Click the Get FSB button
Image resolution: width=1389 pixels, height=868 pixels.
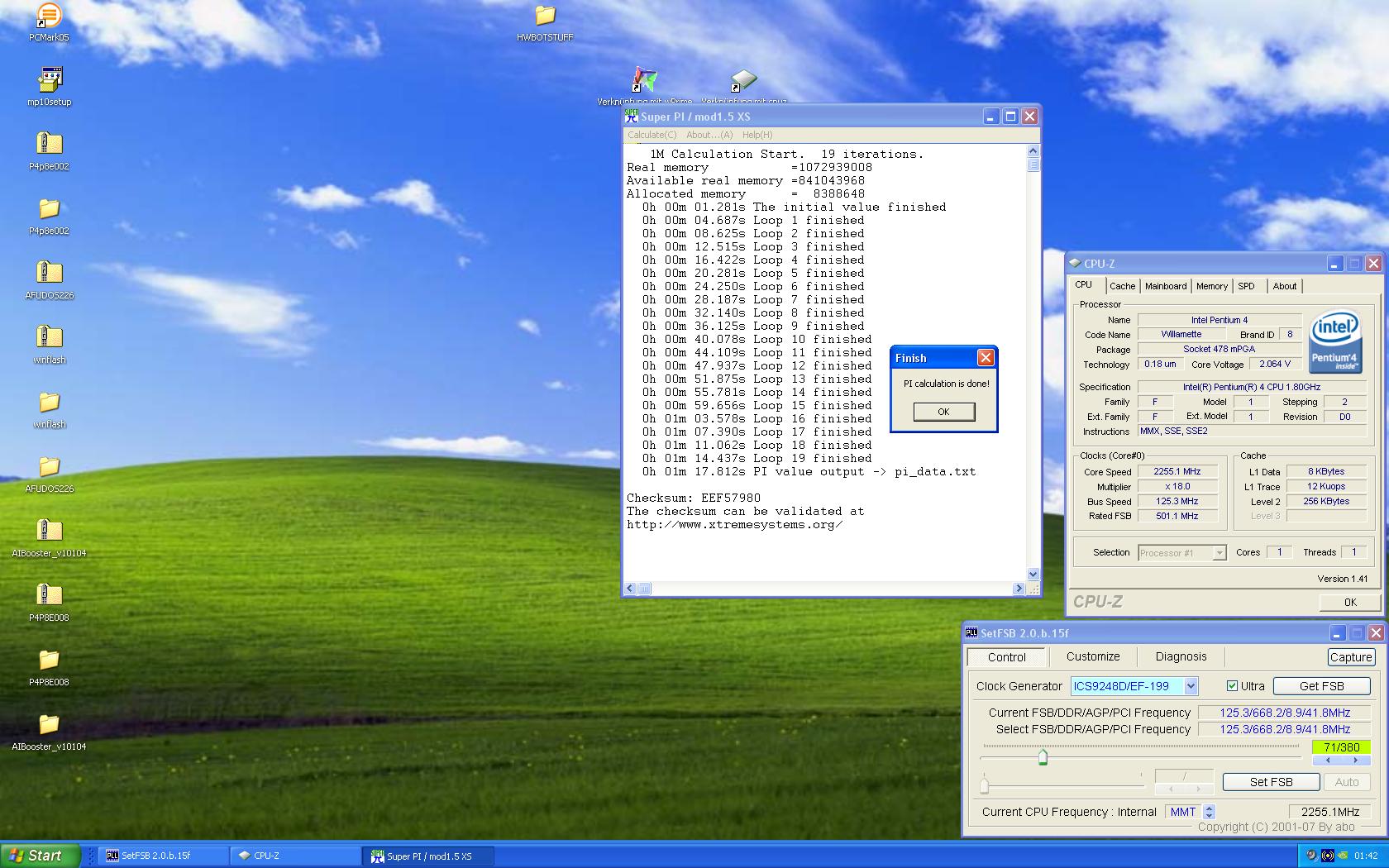tap(1321, 686)
